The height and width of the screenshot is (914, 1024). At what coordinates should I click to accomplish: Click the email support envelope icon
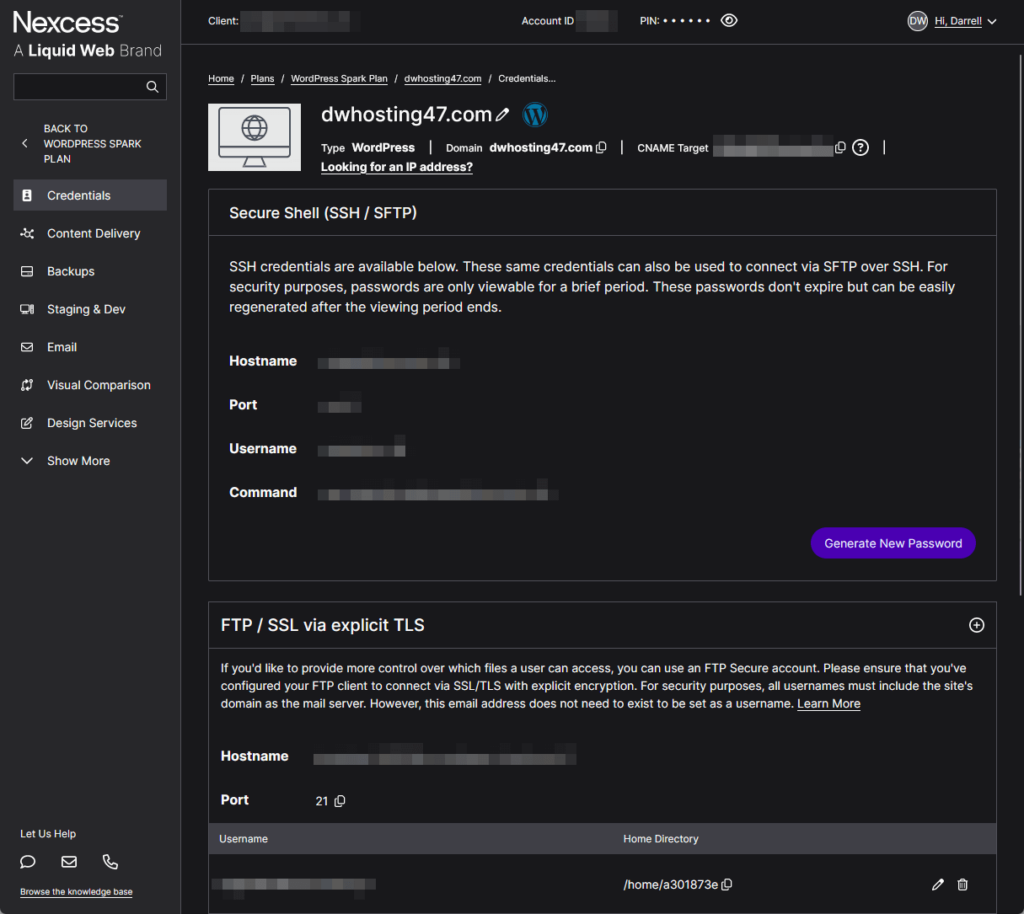[x=69, y=862]
